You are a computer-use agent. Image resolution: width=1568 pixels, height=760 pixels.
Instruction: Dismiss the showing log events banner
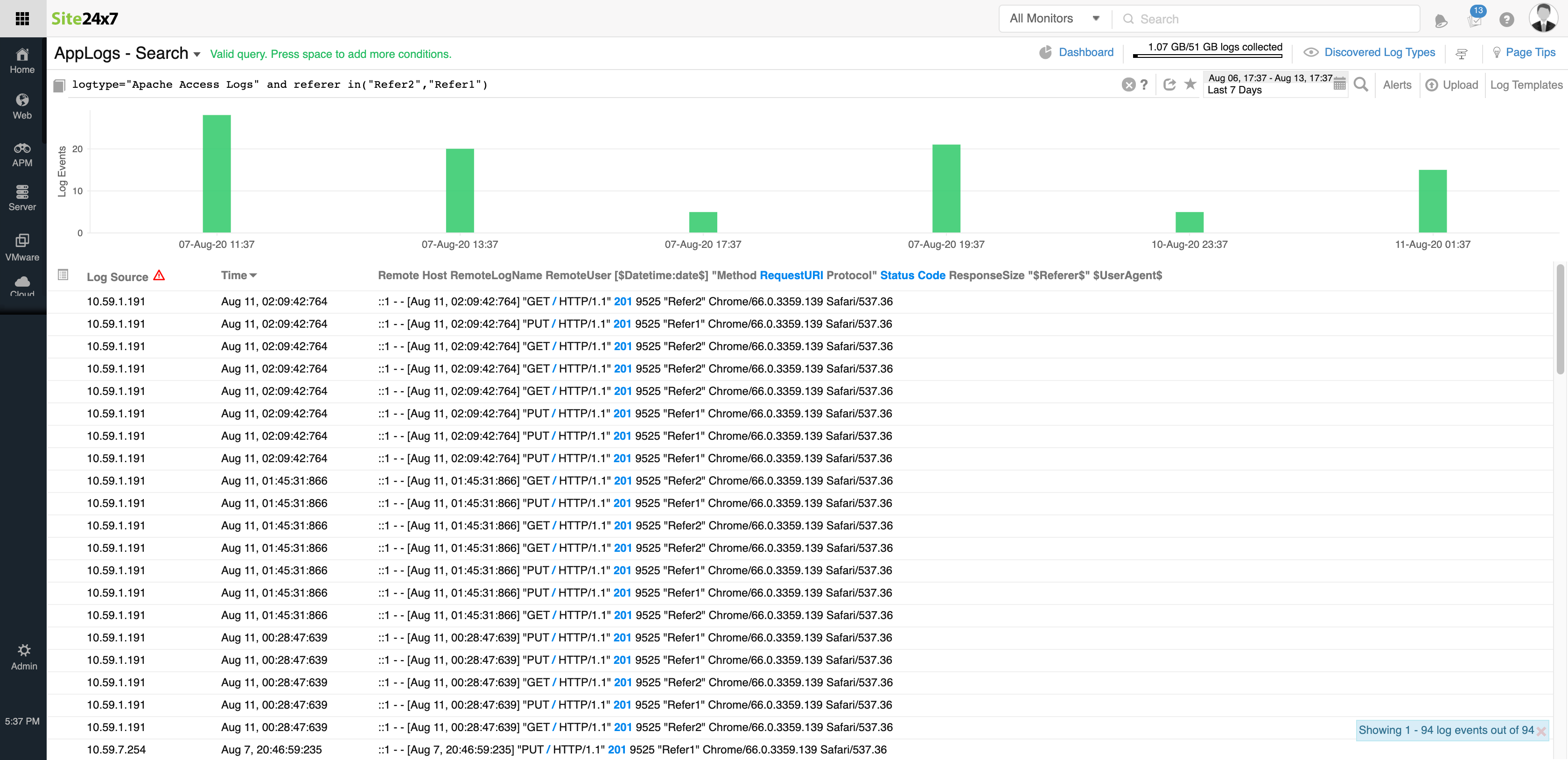coord(1540,732)
